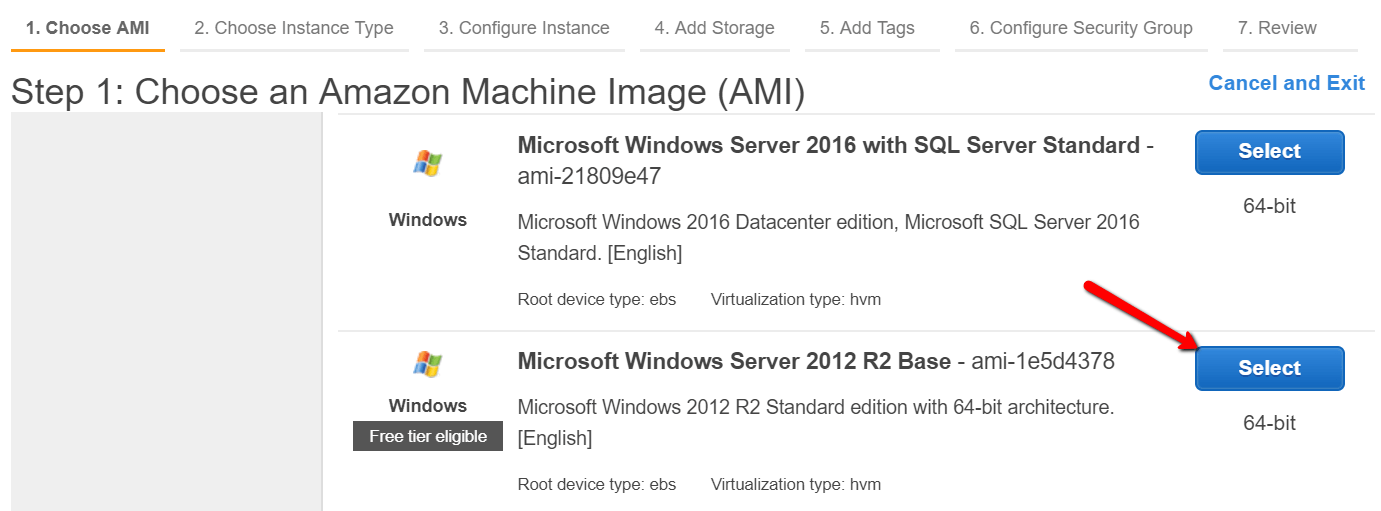
Task: Open the 4. Add Storage tab
Action: point(714,28)
